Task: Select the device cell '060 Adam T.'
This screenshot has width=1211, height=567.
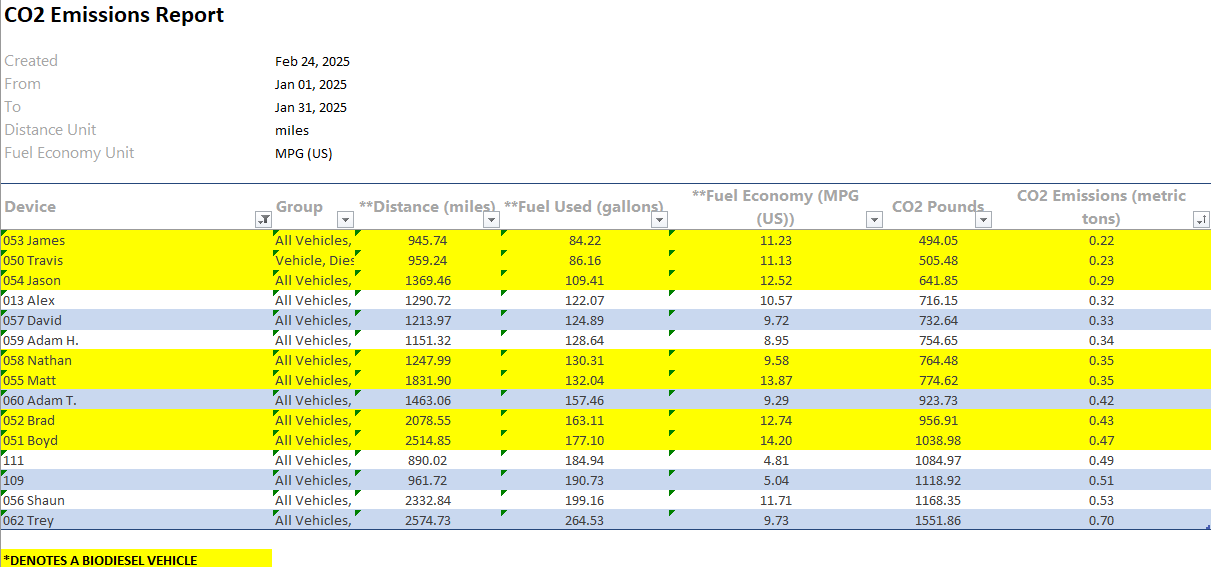Action: pos(137,400)
